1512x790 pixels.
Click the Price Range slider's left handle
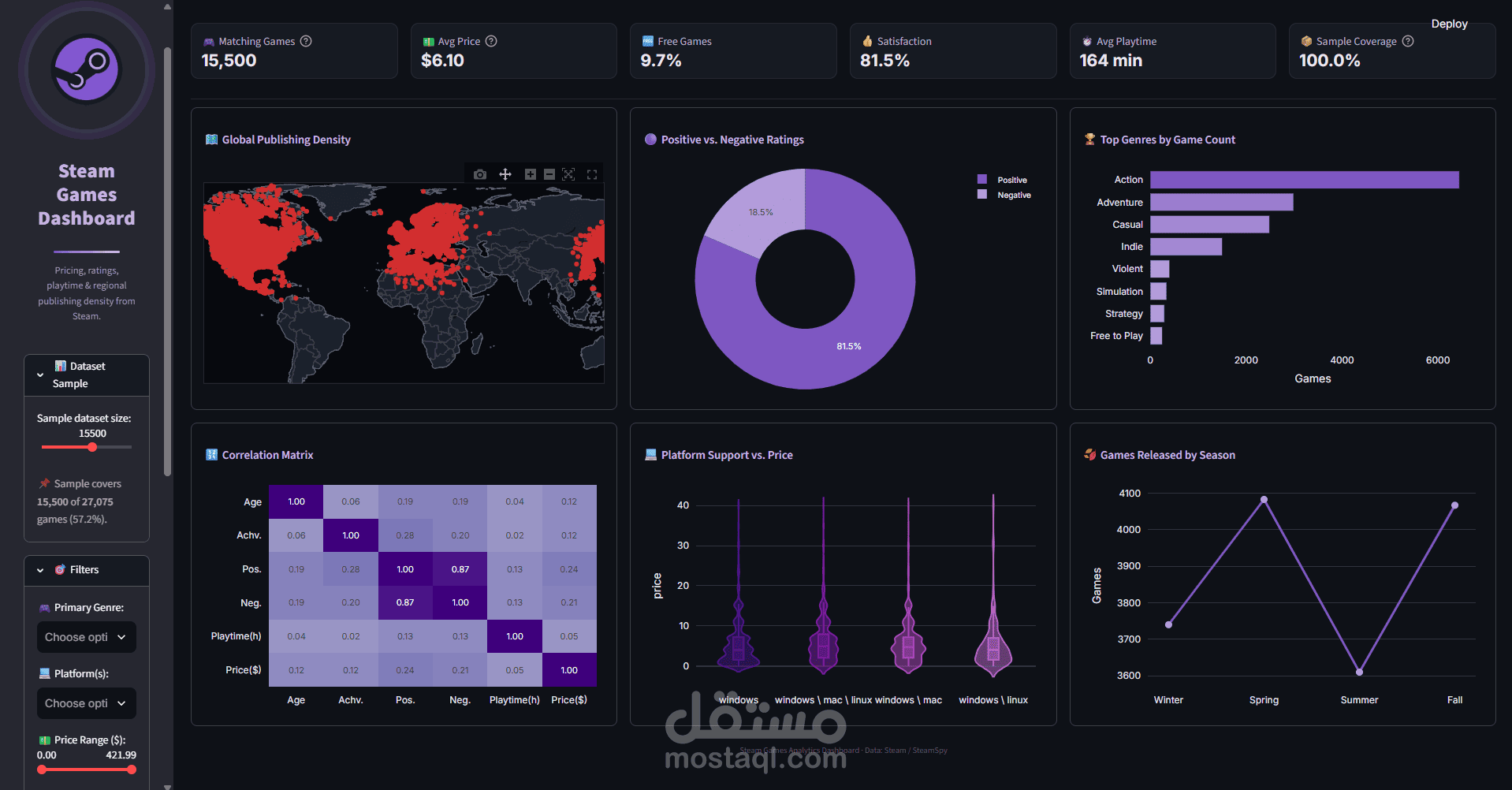42,770
